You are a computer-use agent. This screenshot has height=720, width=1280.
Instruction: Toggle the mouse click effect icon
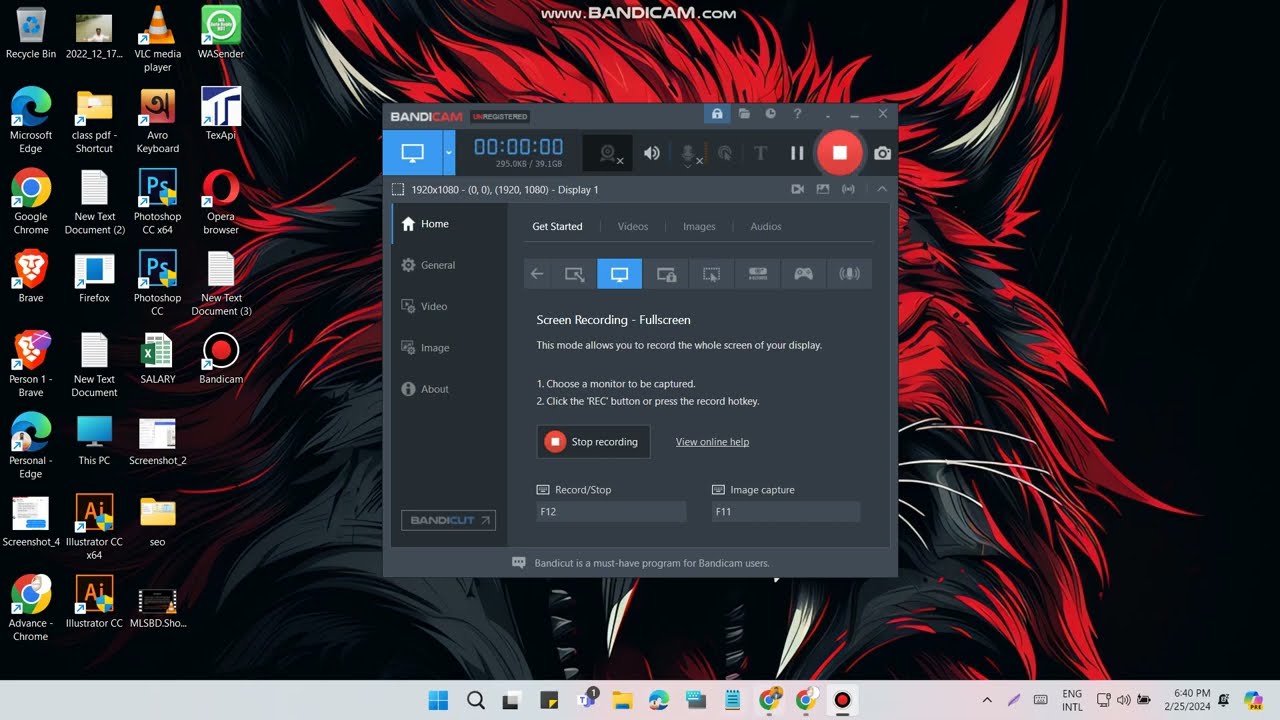click(725, 153)
